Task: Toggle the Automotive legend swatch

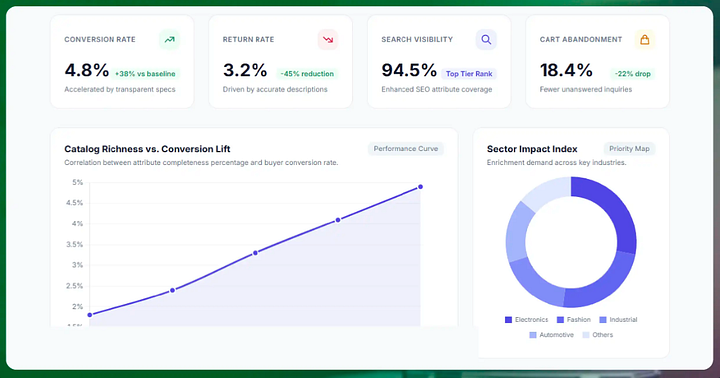Action: tap(533, 335)
